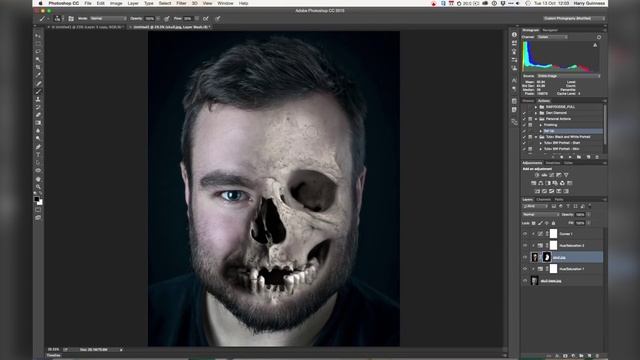Switch to the History tab
Image resolution: width=640 pixels, height=360 pixels.
pyautogui.click(x=528, y=101)
